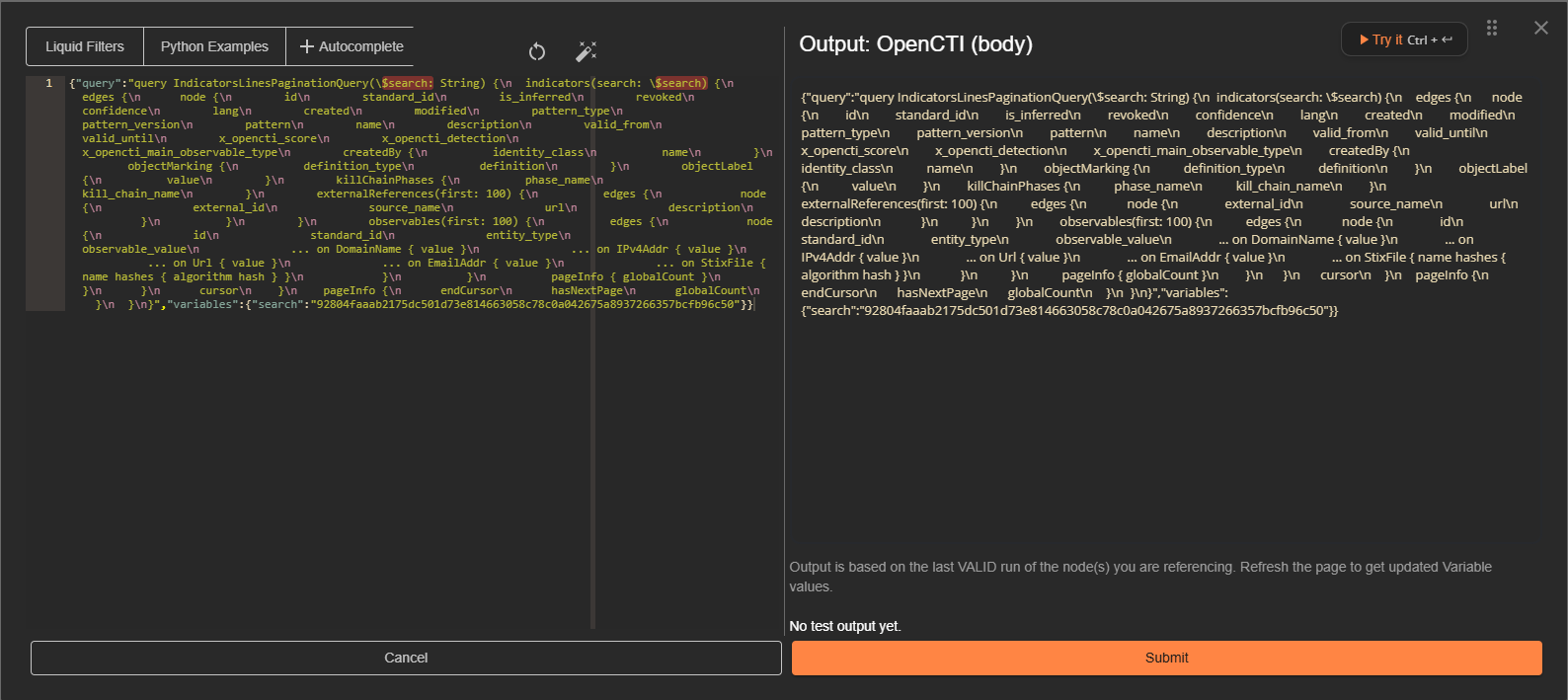Click the six-dot drag handle icon
Viewport: 1568px width, 700px height.
pyautogui.click(x=1492, y=28)
